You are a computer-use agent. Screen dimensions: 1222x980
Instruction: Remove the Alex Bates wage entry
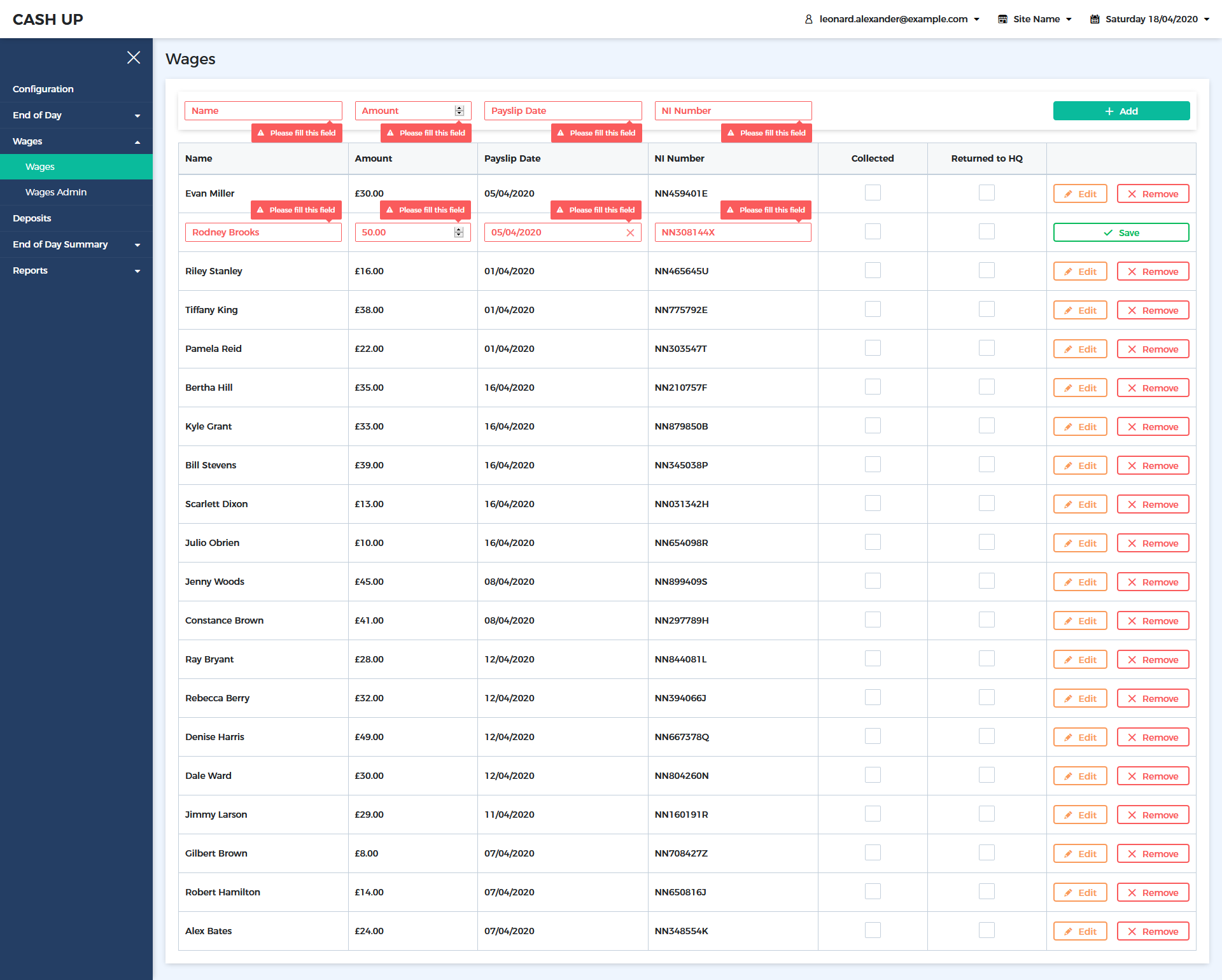tap(1153, 932)
